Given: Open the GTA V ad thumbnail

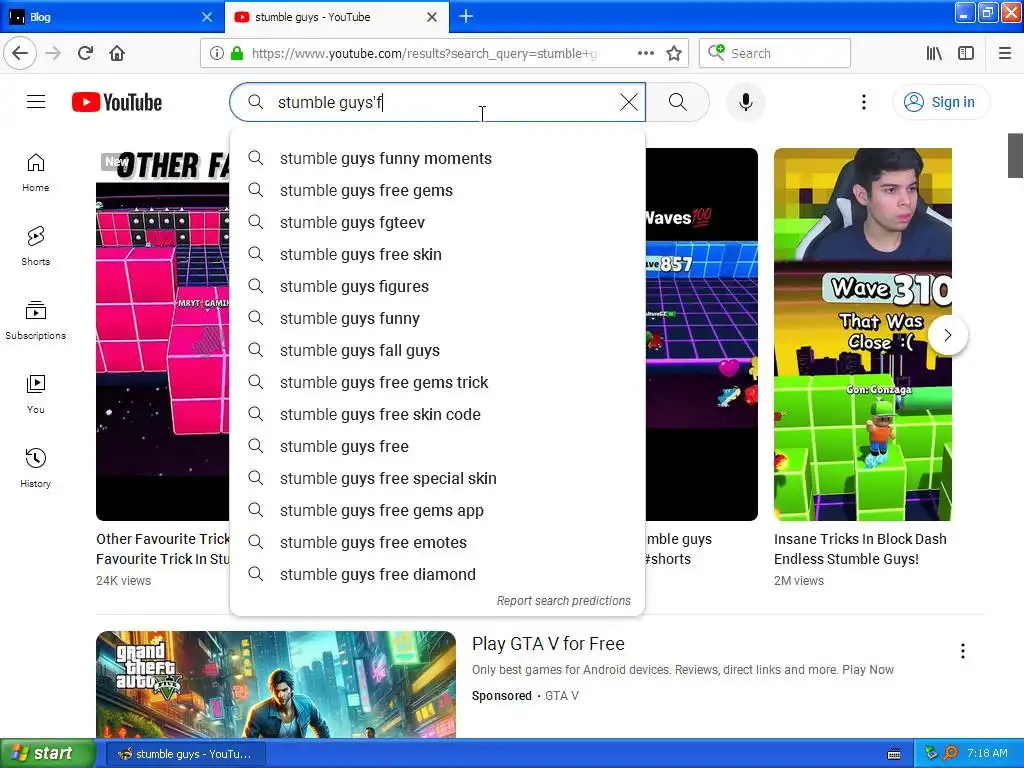Looking at the screenshot, I should click(x=276, y=684).
